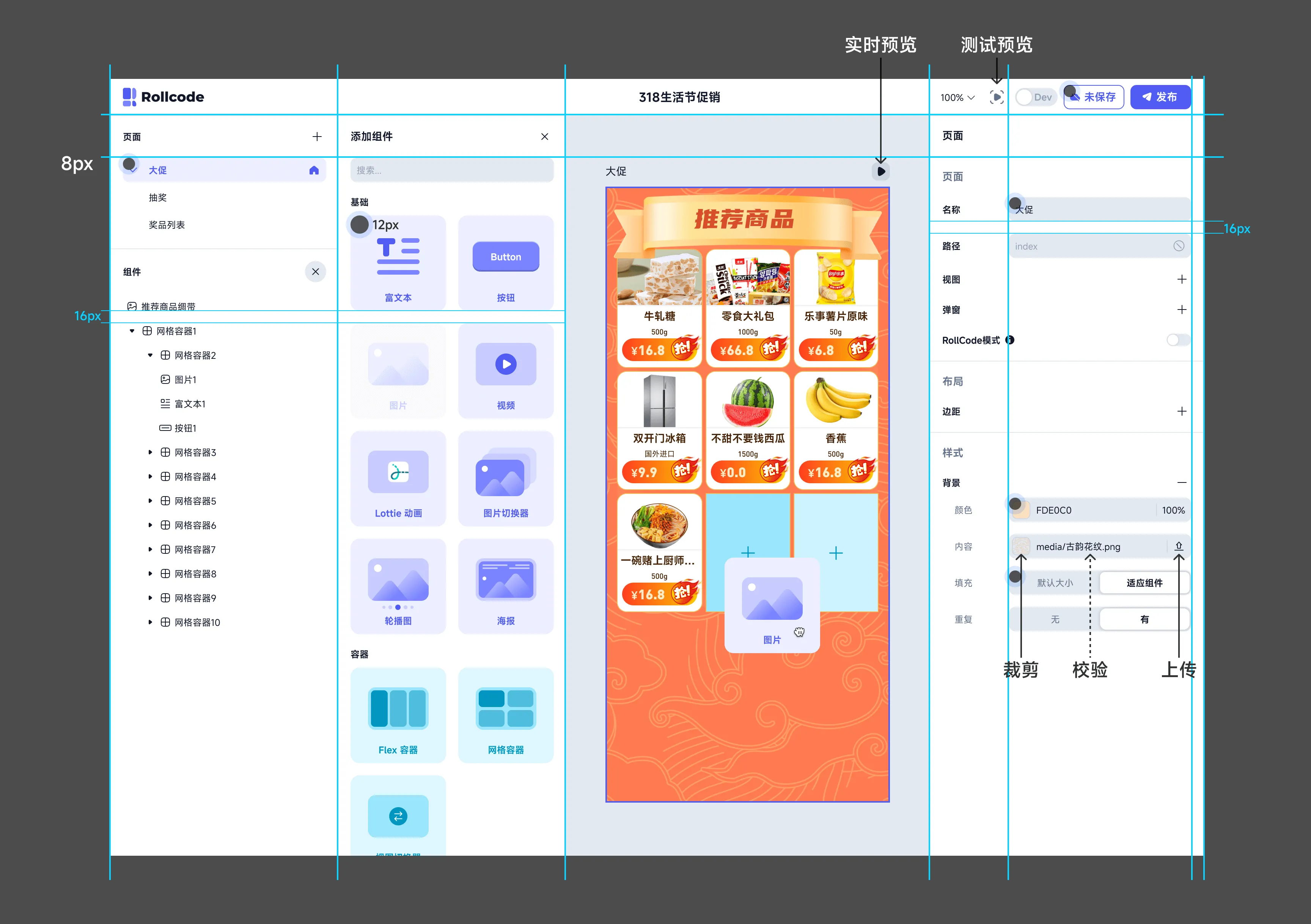Click the disabled icon in the 路径 field
The width and height of the screenshot is (1311, 924).
1179,246
